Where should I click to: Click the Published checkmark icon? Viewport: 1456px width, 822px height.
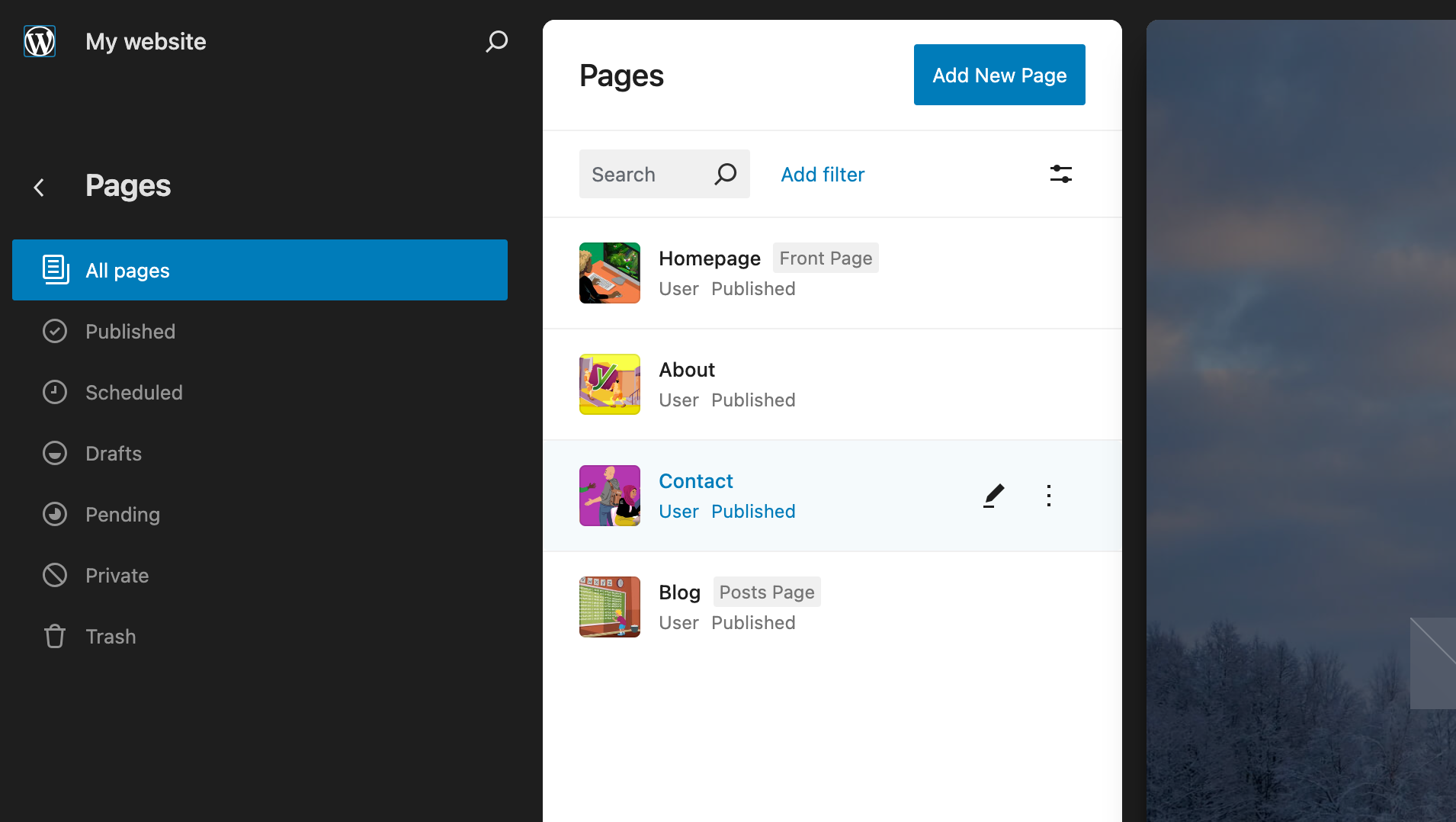pos(55,331)
